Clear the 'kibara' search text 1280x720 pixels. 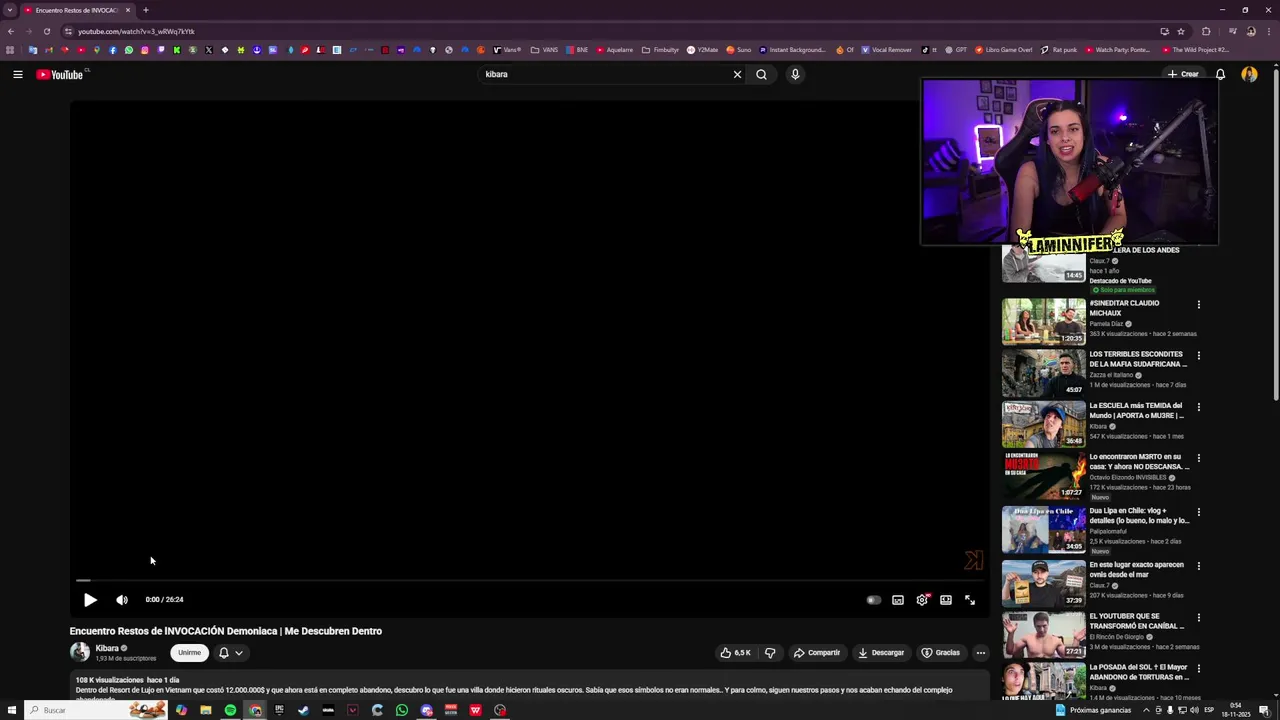tap(737, 74)
